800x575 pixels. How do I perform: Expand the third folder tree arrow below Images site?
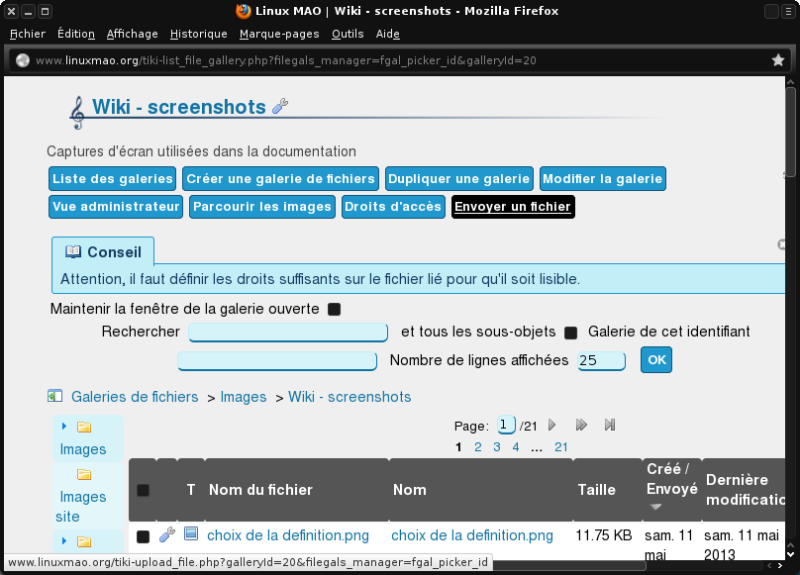click(64, 540)
